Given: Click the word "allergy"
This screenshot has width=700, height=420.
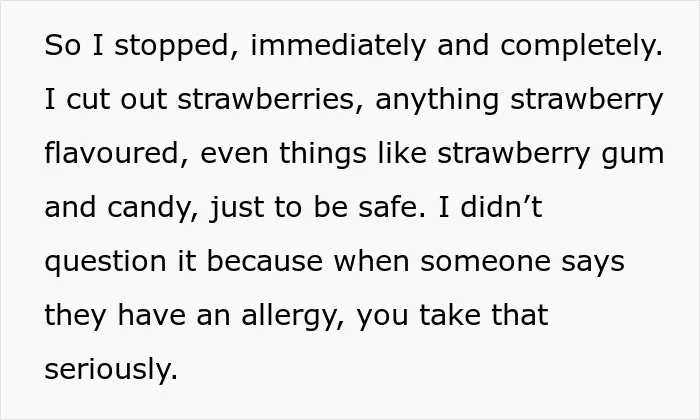Looking at the screenshot, I should pyautogui.click(x=293, y=316).
